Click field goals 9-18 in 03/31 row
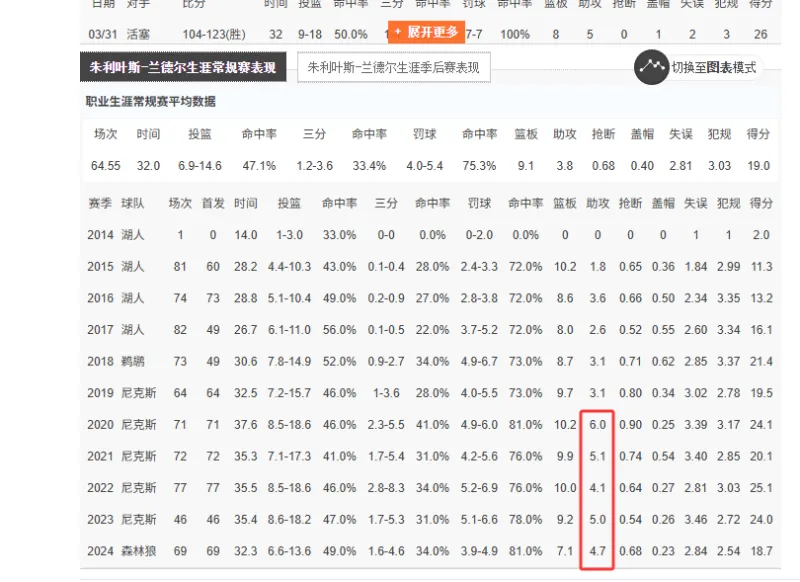 (310, 35)
